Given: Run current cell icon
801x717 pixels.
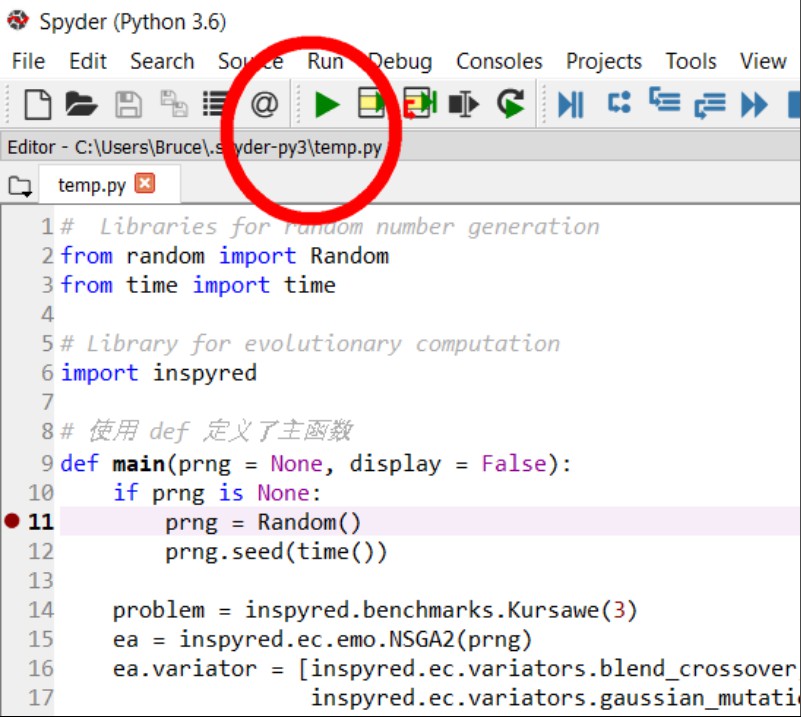Looking at the screenshot, I should [371, 103].
